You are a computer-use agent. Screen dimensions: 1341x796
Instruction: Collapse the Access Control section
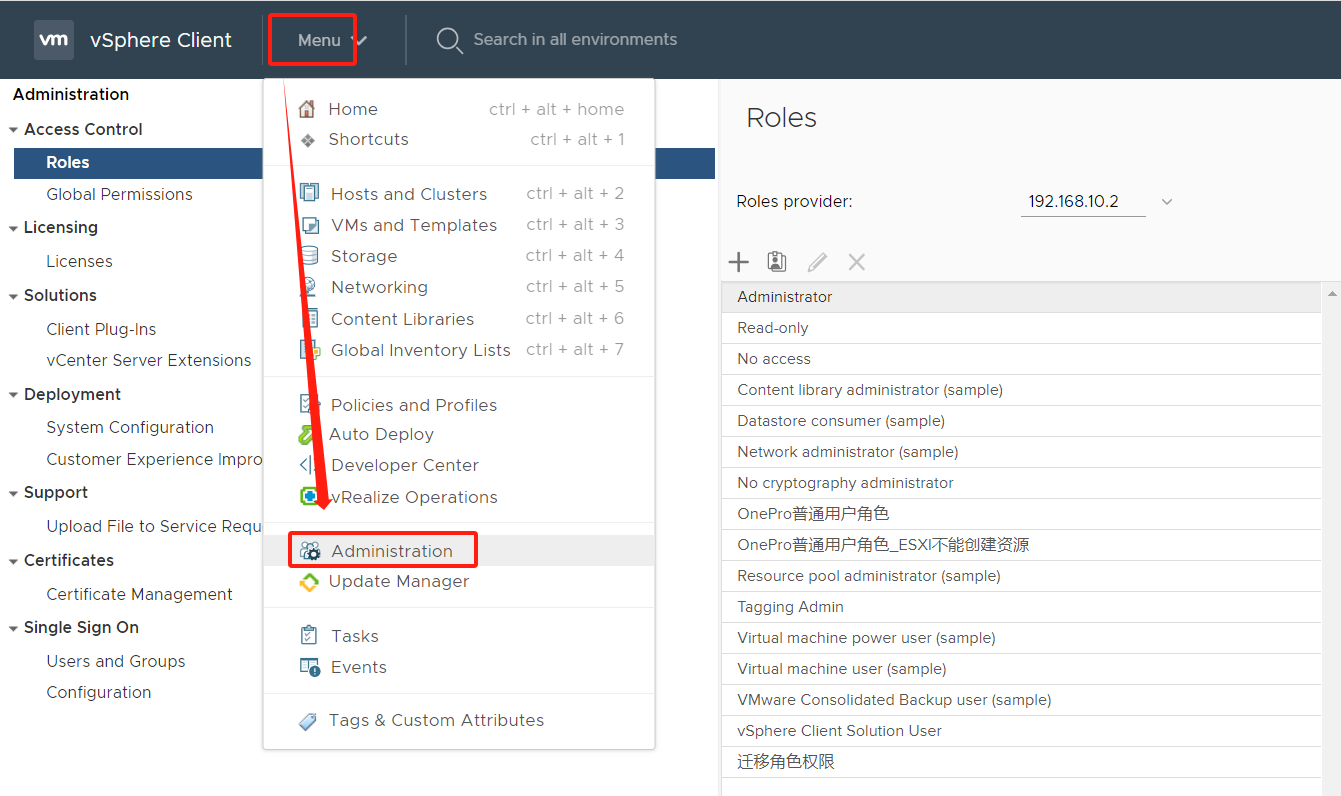click(x=14, y=130)
